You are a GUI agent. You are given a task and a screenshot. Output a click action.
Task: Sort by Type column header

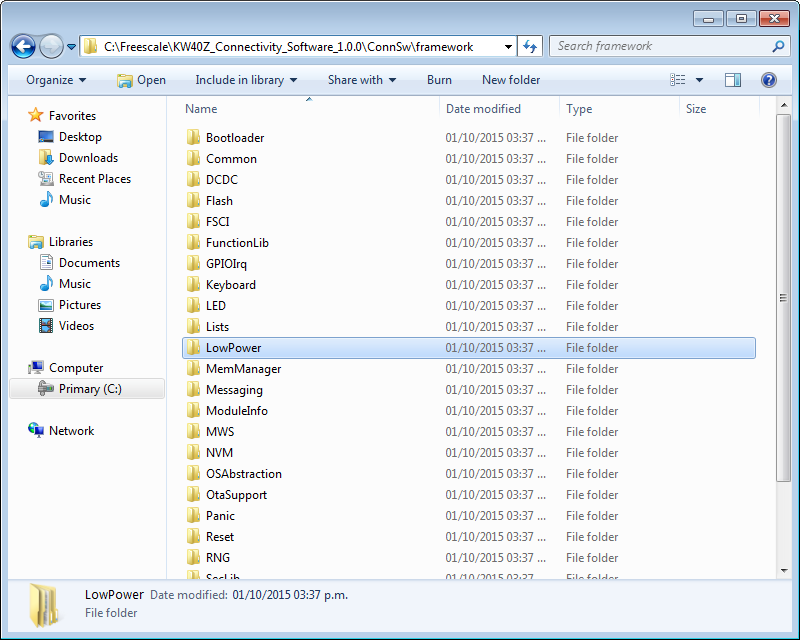pos(579,109)
